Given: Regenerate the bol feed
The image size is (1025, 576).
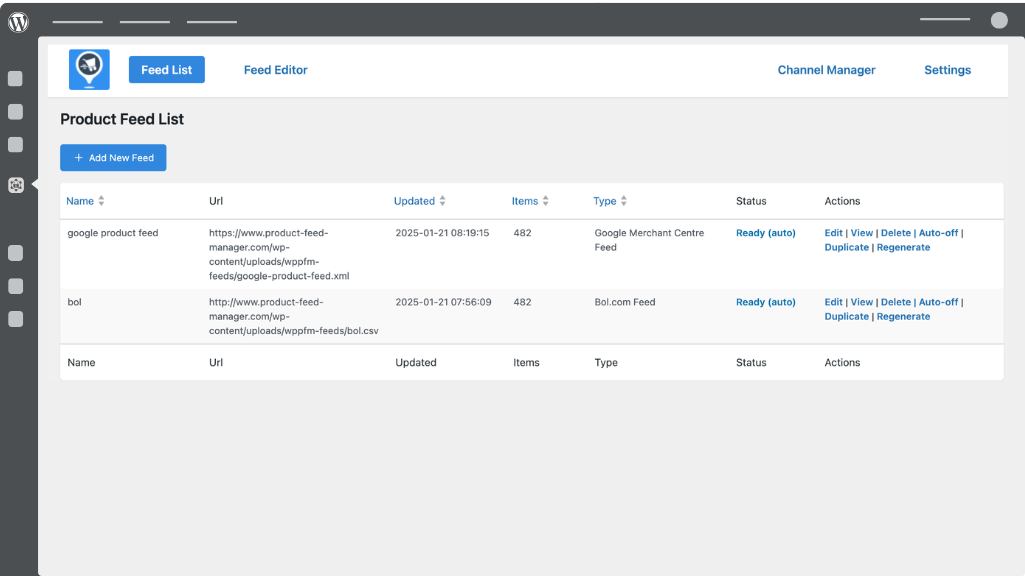Looking at the screenshot, I should (x=903, y=316).
